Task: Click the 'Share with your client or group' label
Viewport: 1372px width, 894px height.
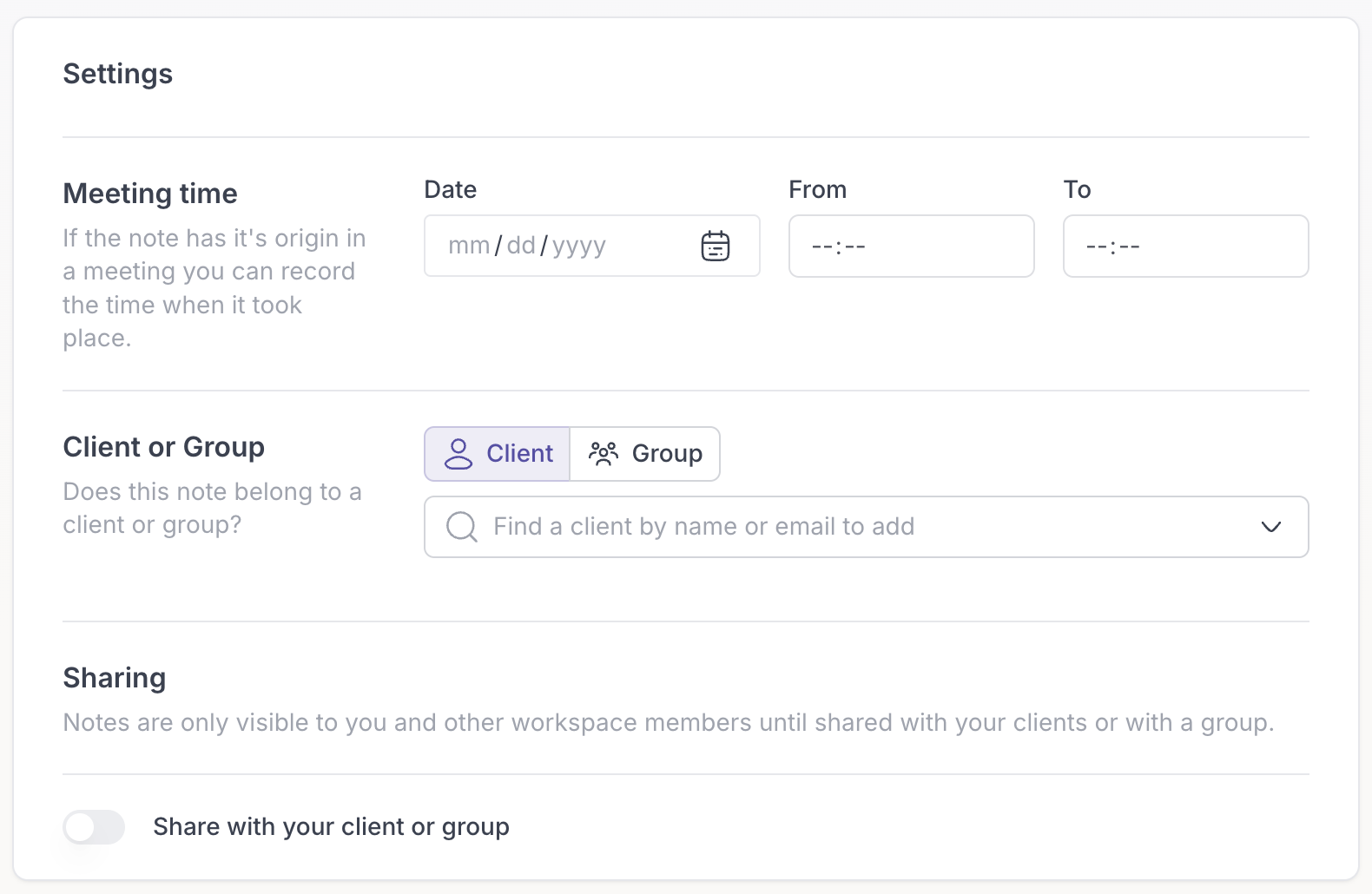Action: (x=331, y=827)
